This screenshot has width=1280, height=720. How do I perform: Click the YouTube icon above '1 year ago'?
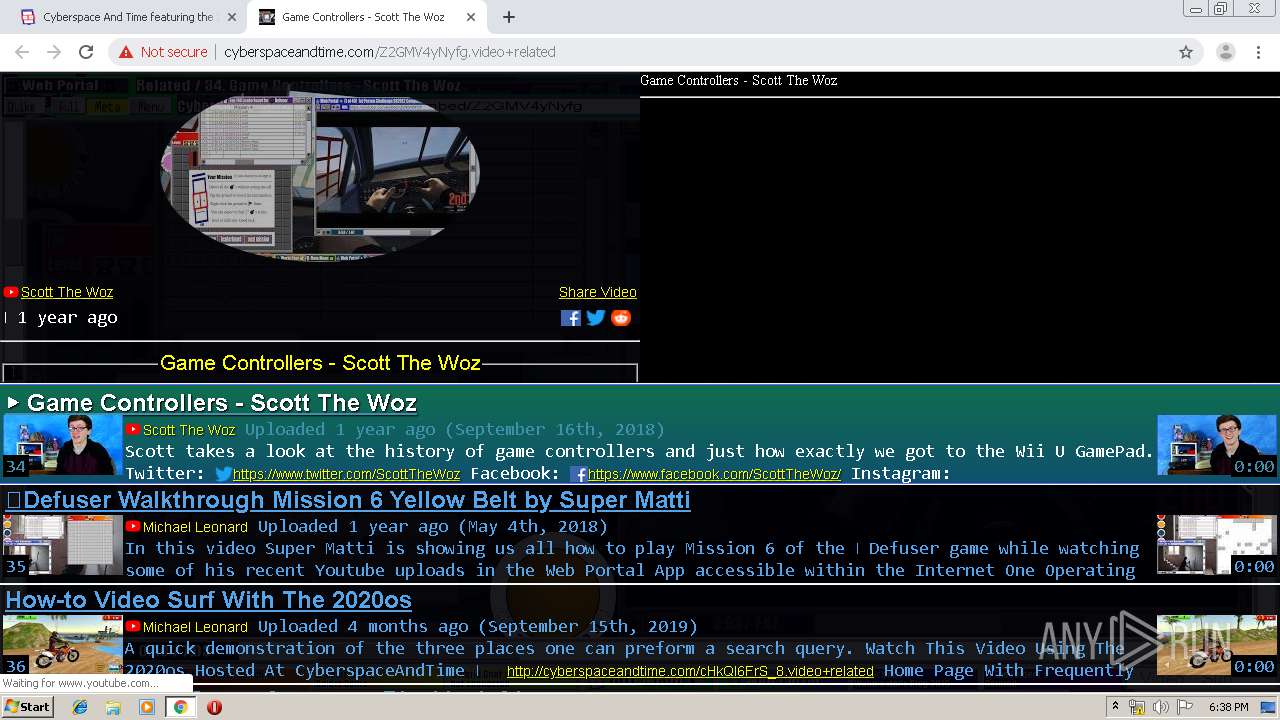[x=11, y=292]
